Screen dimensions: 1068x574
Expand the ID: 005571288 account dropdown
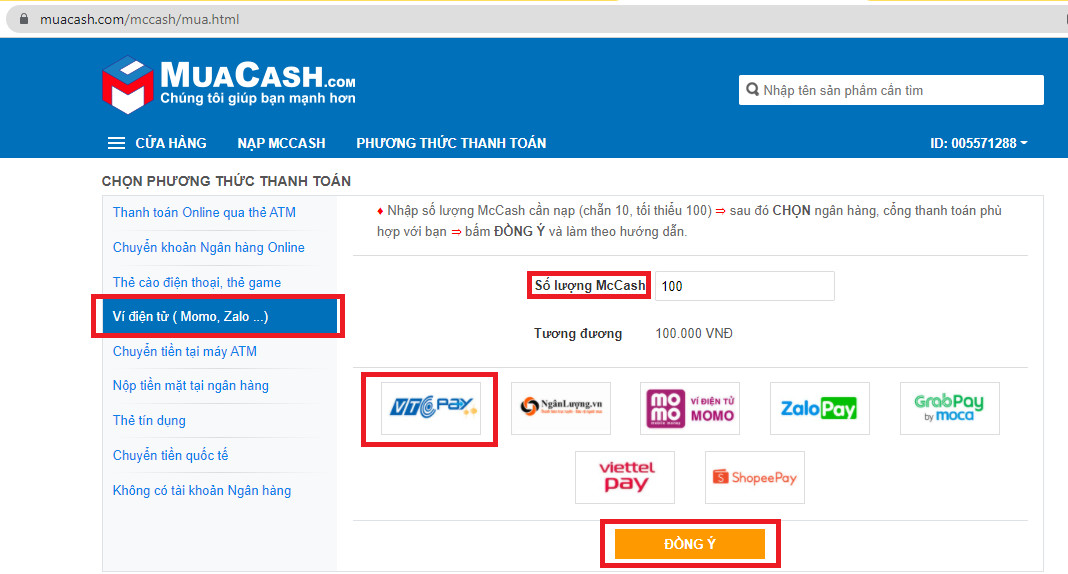[979, 143]
